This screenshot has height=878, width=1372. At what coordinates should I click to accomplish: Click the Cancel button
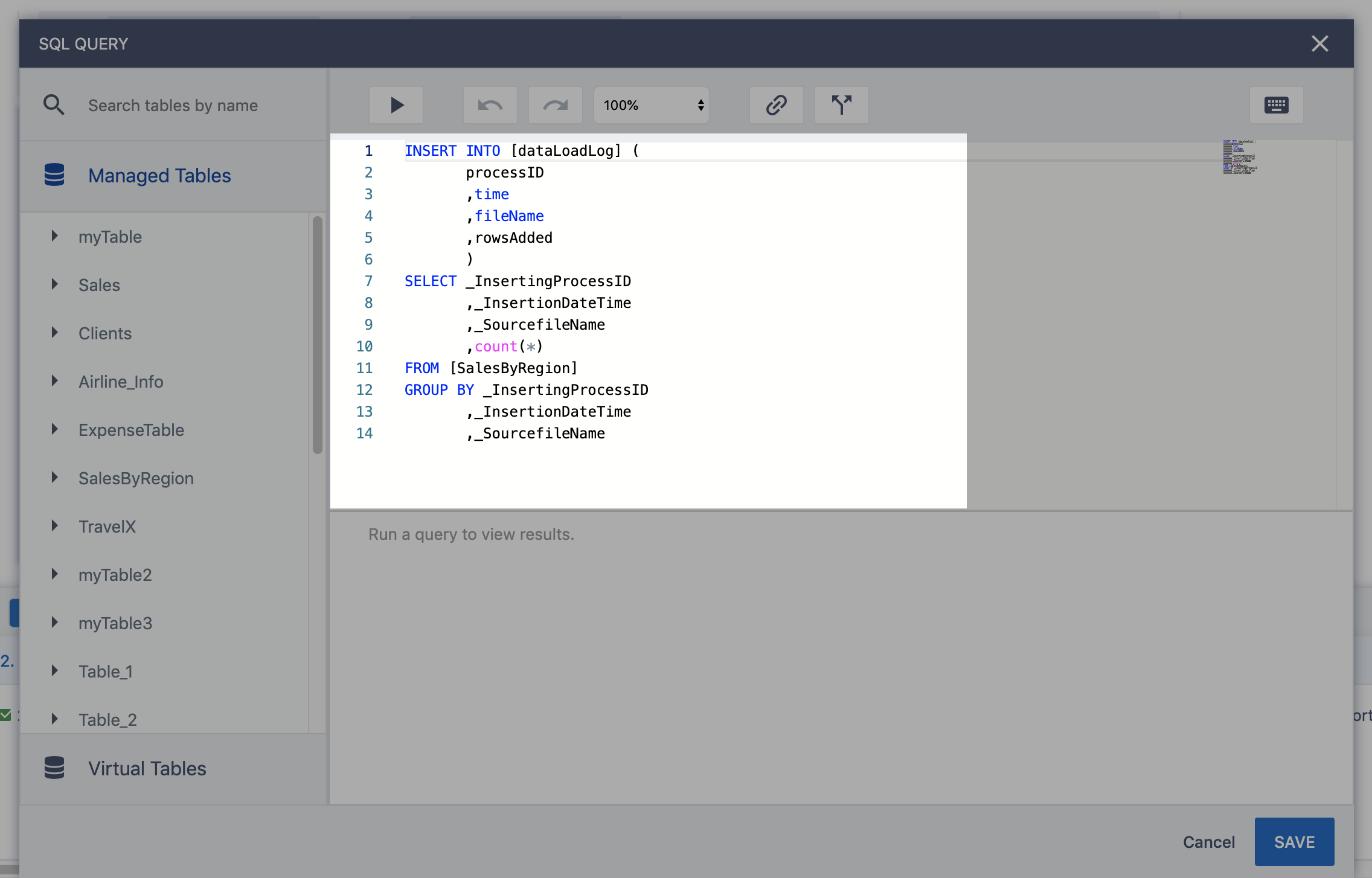pyautogui.click(x=1208, y=842)
